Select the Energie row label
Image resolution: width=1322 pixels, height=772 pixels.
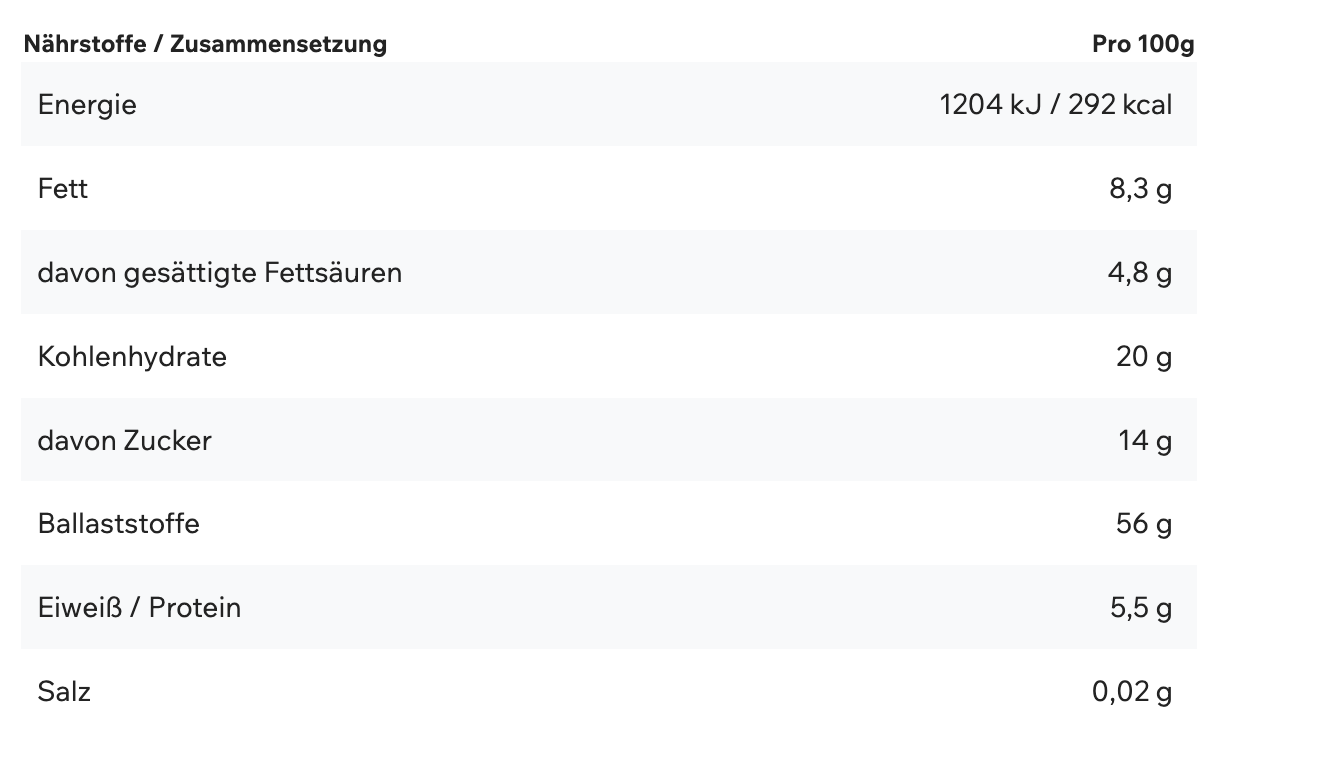87,105
